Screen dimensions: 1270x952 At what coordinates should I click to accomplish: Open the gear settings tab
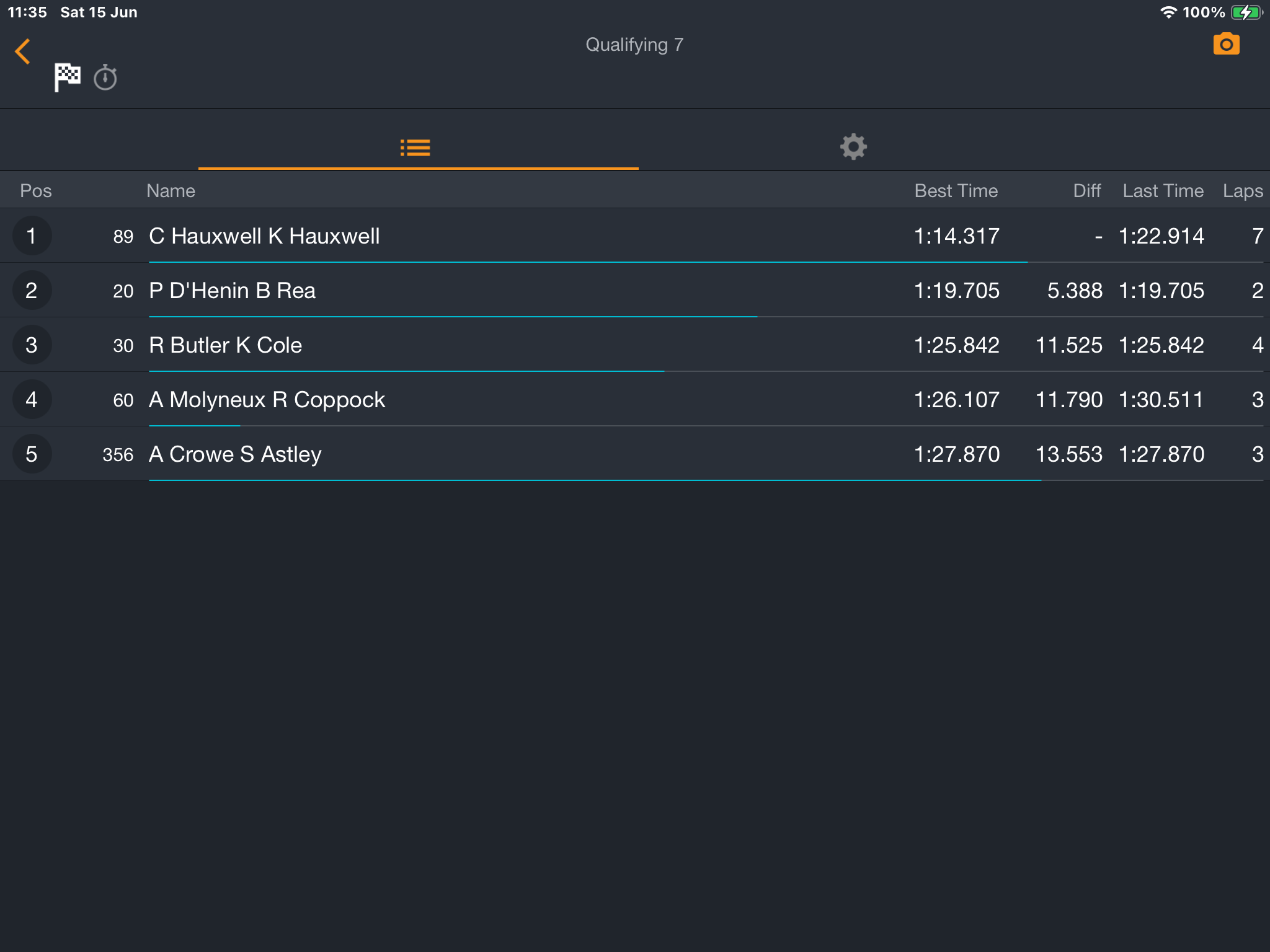coord(853,147)
